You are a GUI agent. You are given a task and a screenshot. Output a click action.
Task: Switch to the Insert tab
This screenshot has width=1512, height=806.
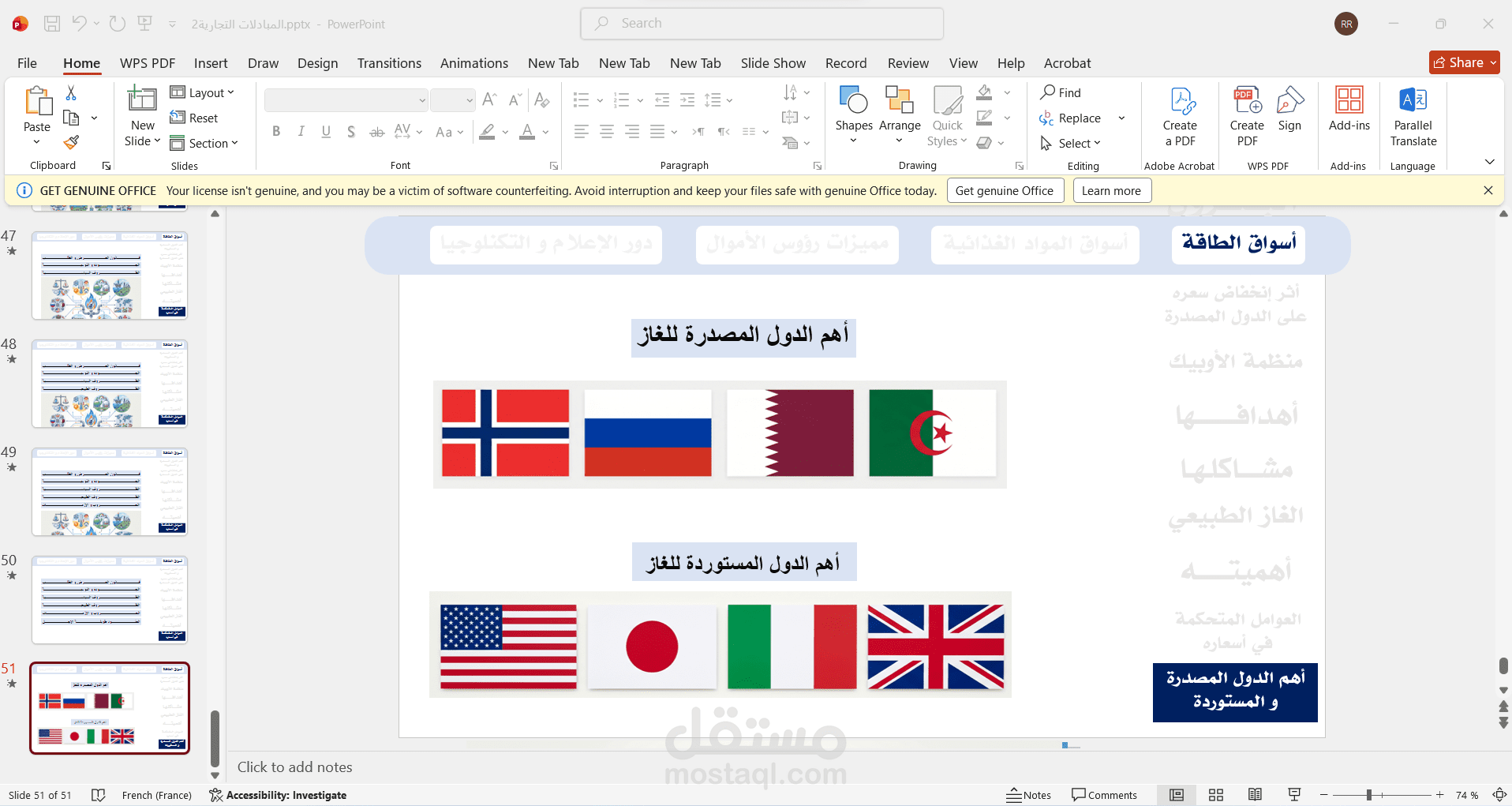[211, 63]
